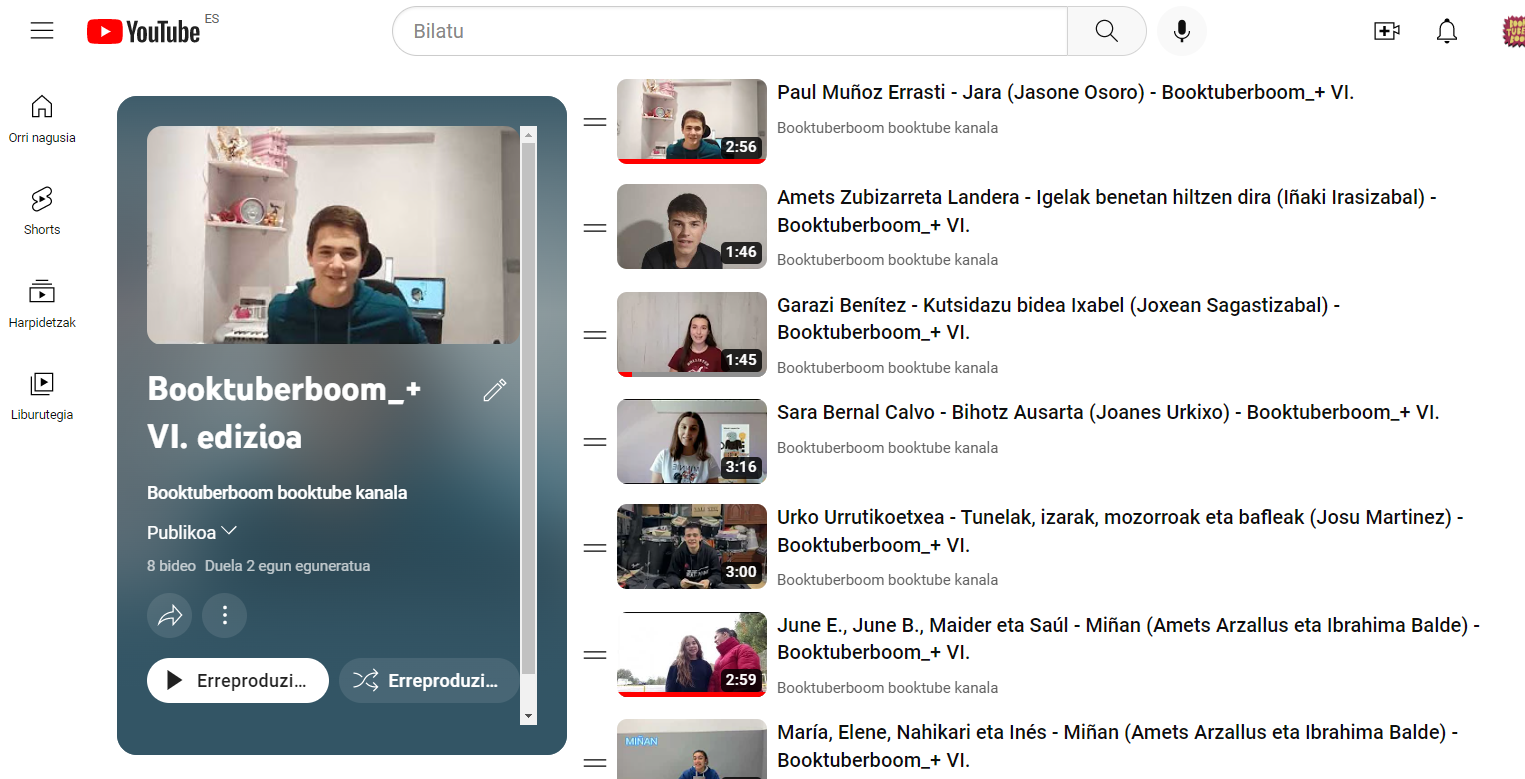Viewport: 1525px width, 779px height.
Task: Open playlist three-dot more options
Action: tap(225, 616)
